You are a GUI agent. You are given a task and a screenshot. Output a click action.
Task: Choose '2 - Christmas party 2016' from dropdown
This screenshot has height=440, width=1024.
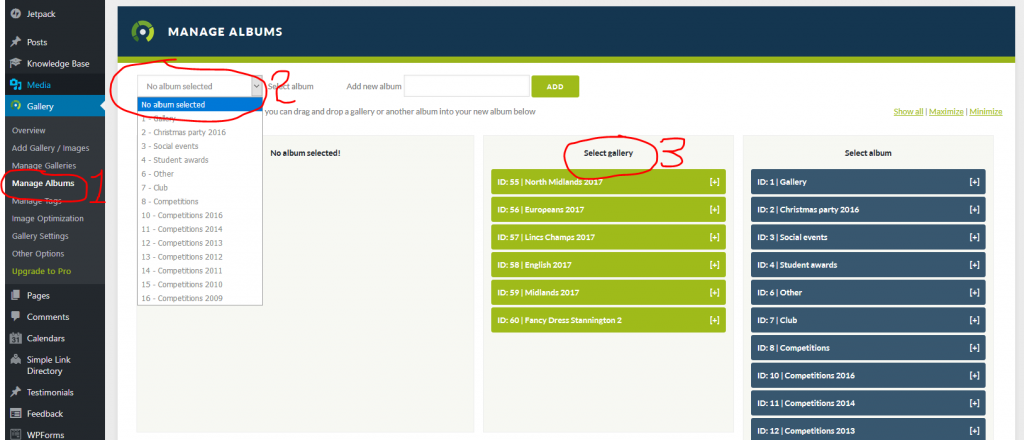click(x=200, y=133)
